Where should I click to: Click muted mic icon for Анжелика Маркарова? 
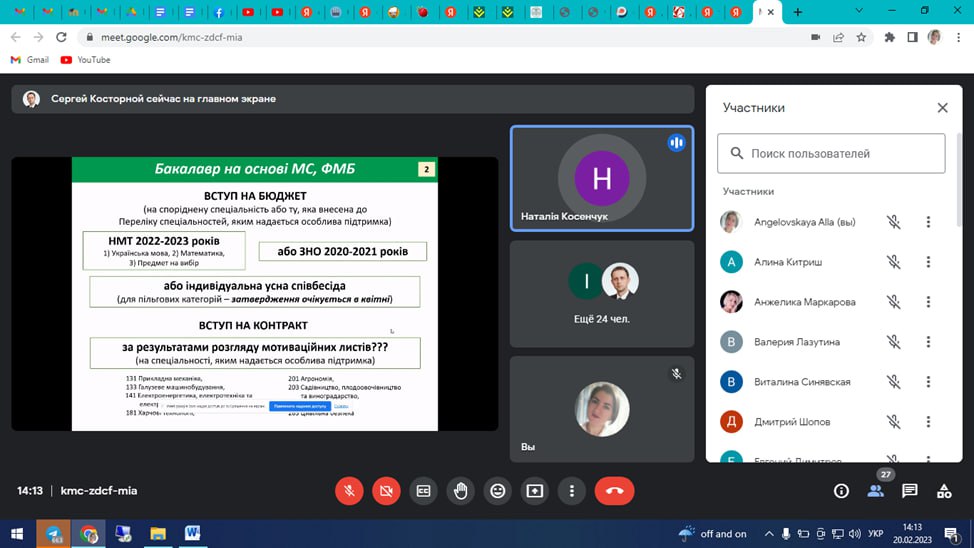point(893,302)
